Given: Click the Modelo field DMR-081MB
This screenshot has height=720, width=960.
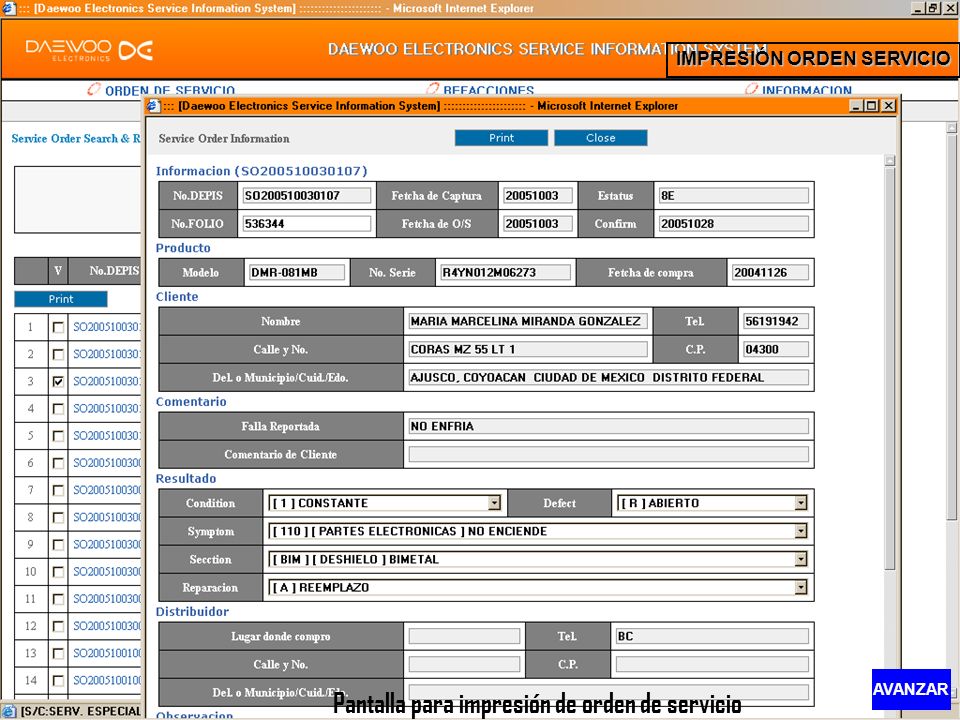Looking at the screenshot, I should tap(296, 272).
